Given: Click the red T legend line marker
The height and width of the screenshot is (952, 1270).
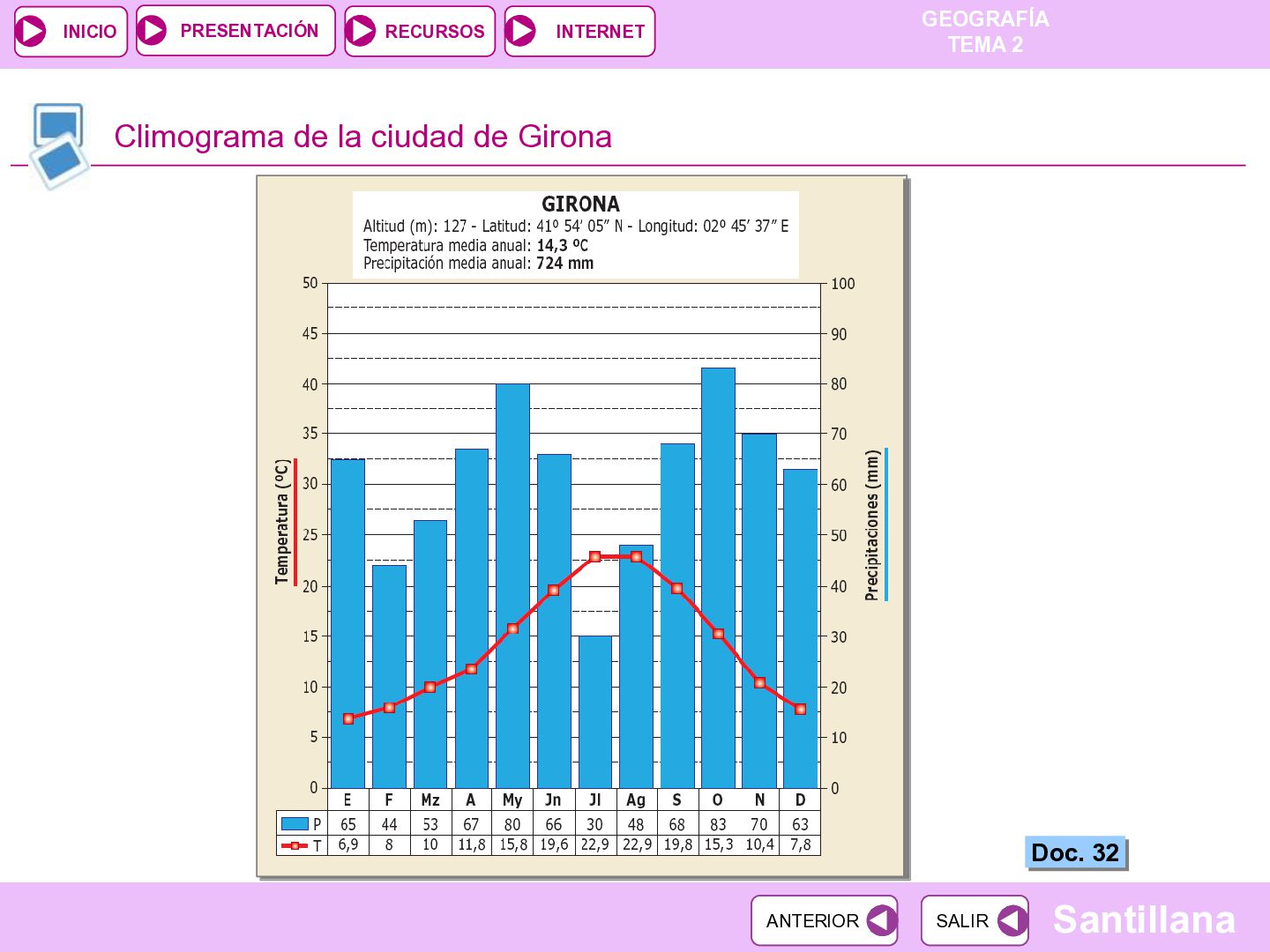Looking at the screenshot, I should [295, 845].
